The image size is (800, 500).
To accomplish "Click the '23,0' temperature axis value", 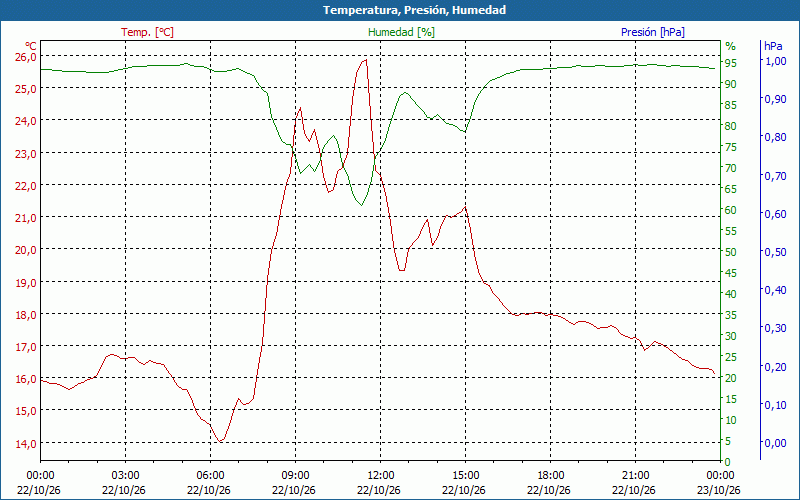I will pos(27,154).
